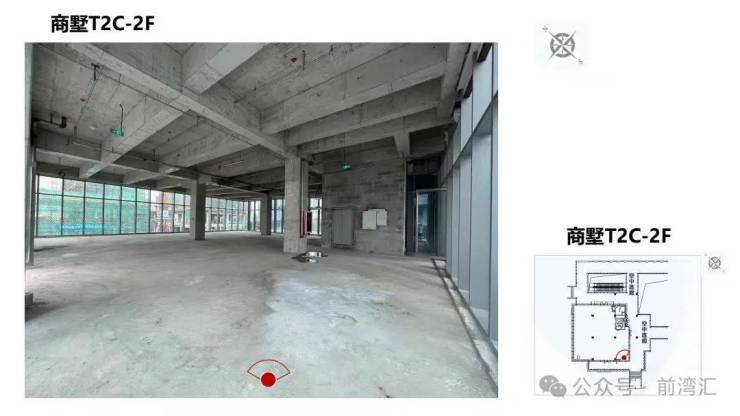740x416 pixels.
Task: Select the 商墅T2C-2F title above floor plan
Action: pos(618,236)
